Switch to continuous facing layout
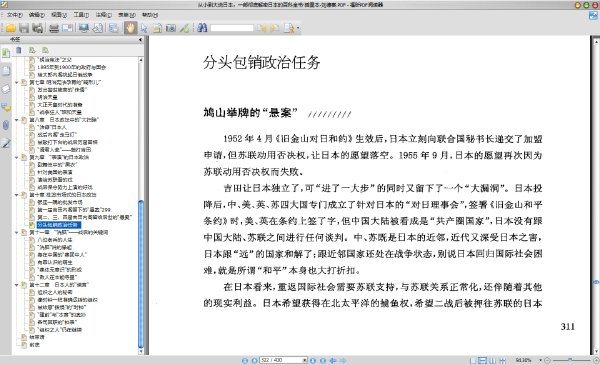 tap(503, 360)
